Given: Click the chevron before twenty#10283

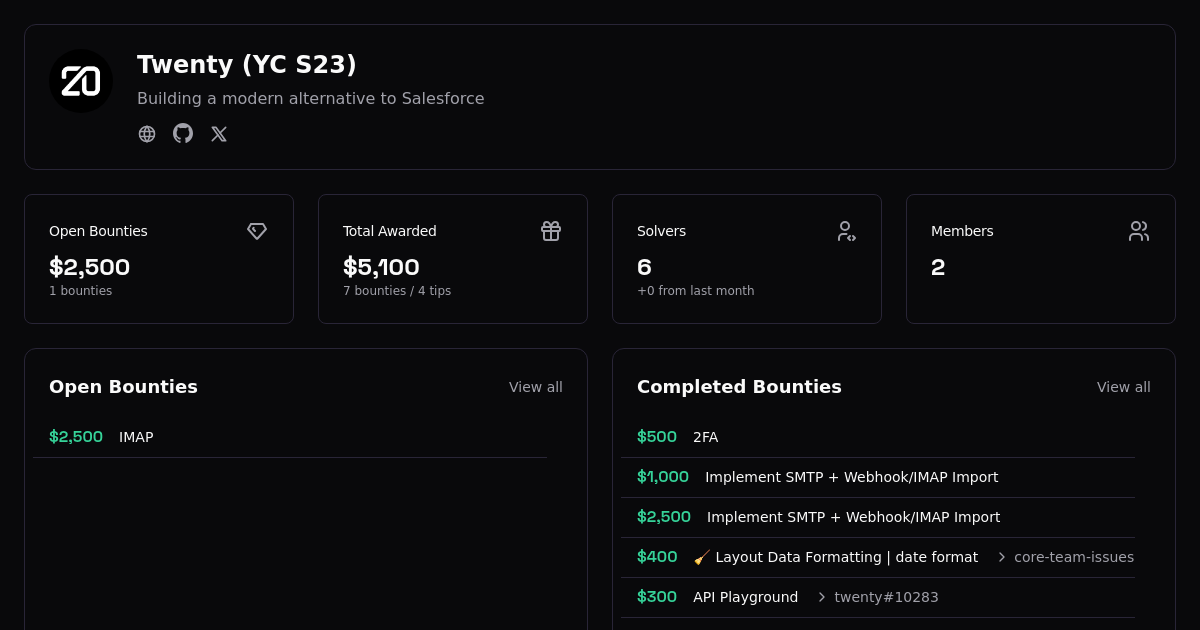Looking at the screenshot, I should click(x=822, y=597).
